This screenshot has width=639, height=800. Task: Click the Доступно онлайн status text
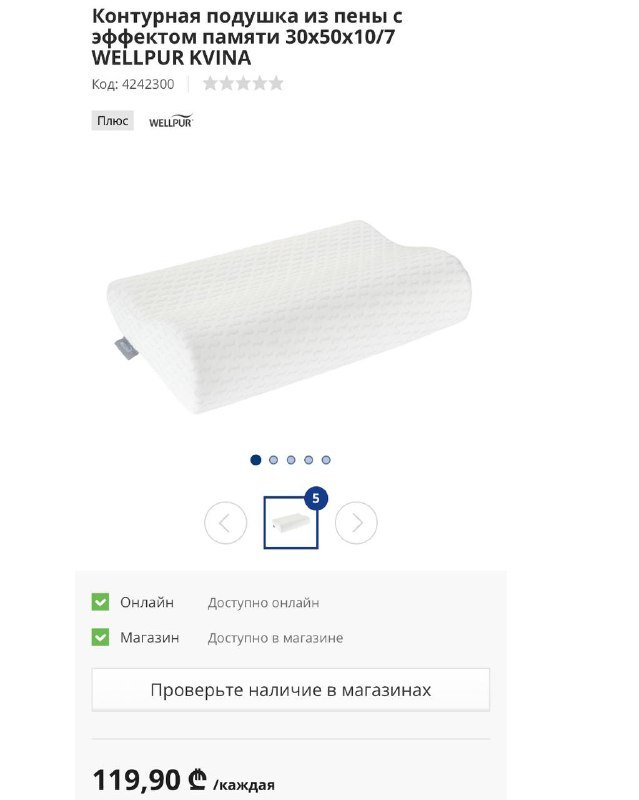(263, 603)
